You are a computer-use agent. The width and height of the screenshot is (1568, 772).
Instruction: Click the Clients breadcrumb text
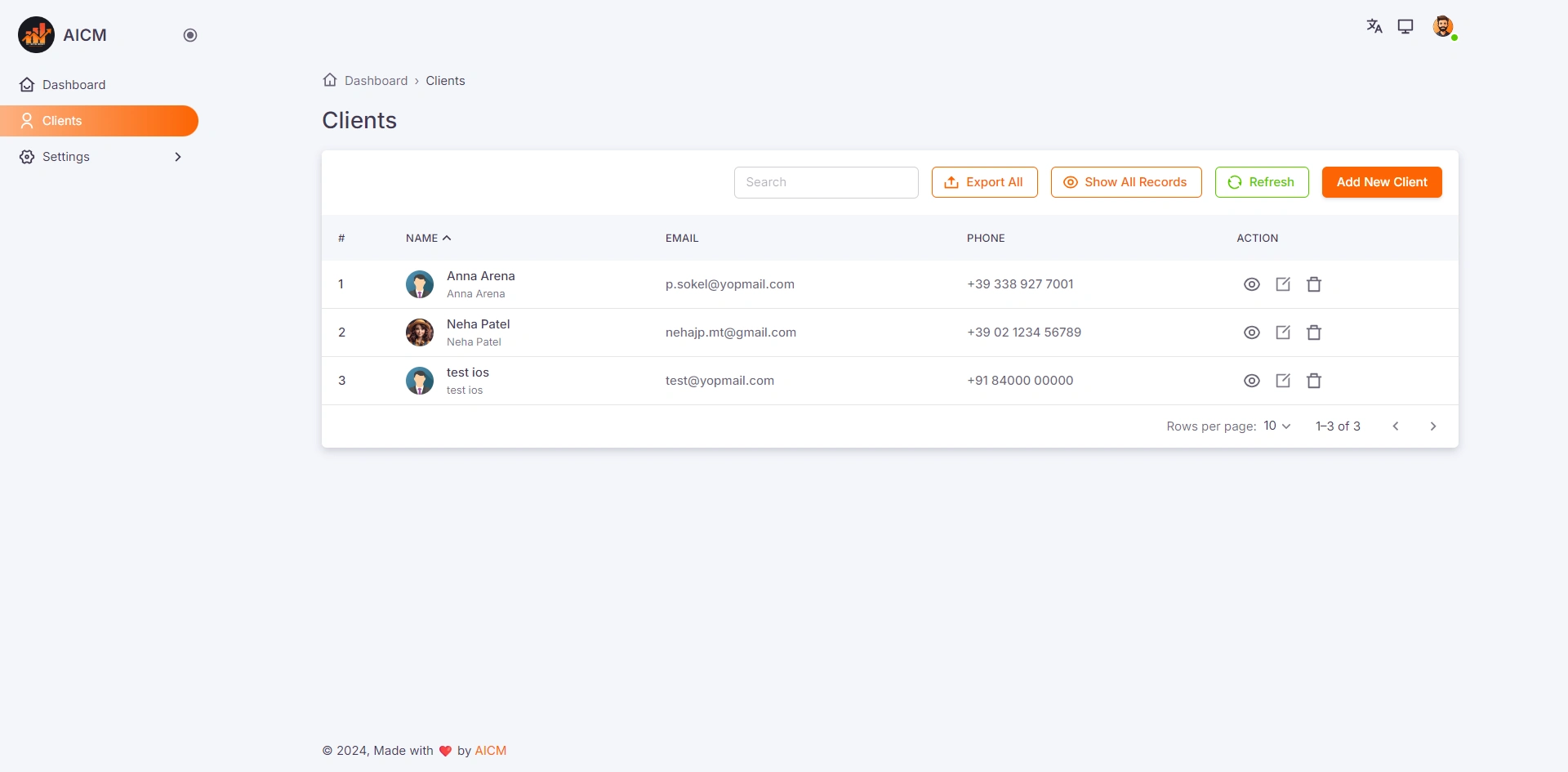coord(445,81)
